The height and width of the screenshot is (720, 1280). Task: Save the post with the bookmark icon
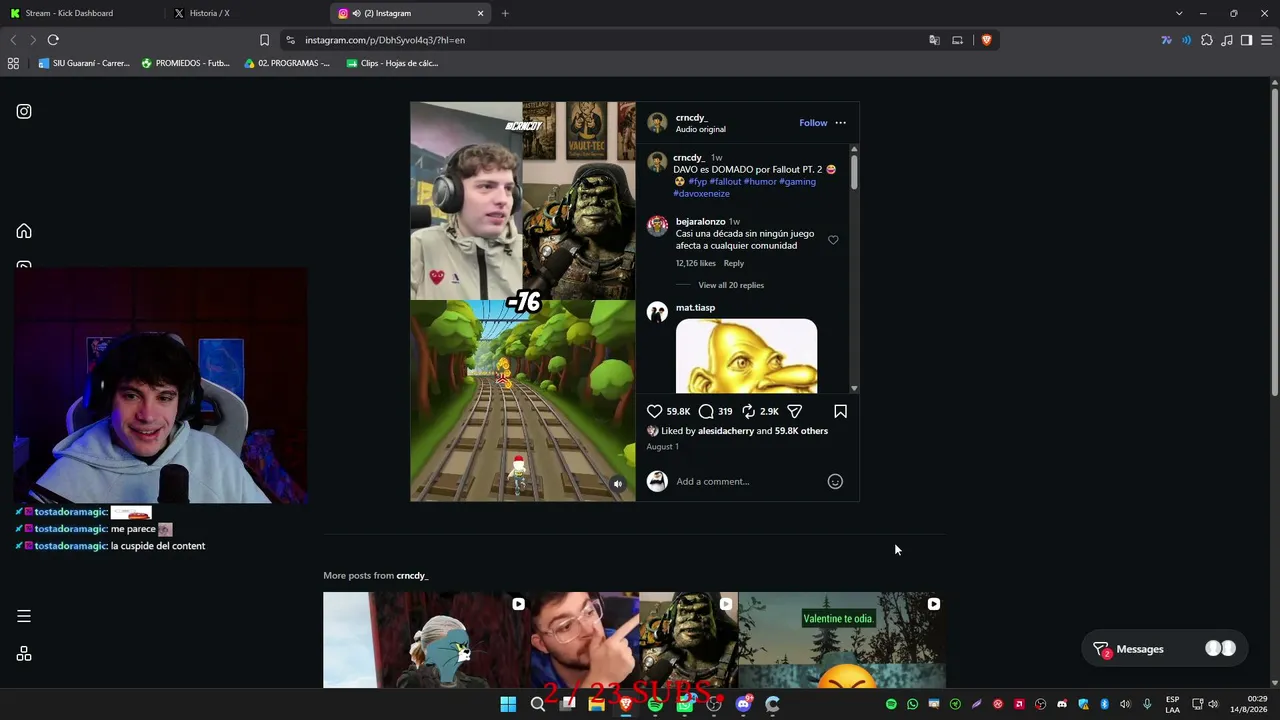pos(840,411)
